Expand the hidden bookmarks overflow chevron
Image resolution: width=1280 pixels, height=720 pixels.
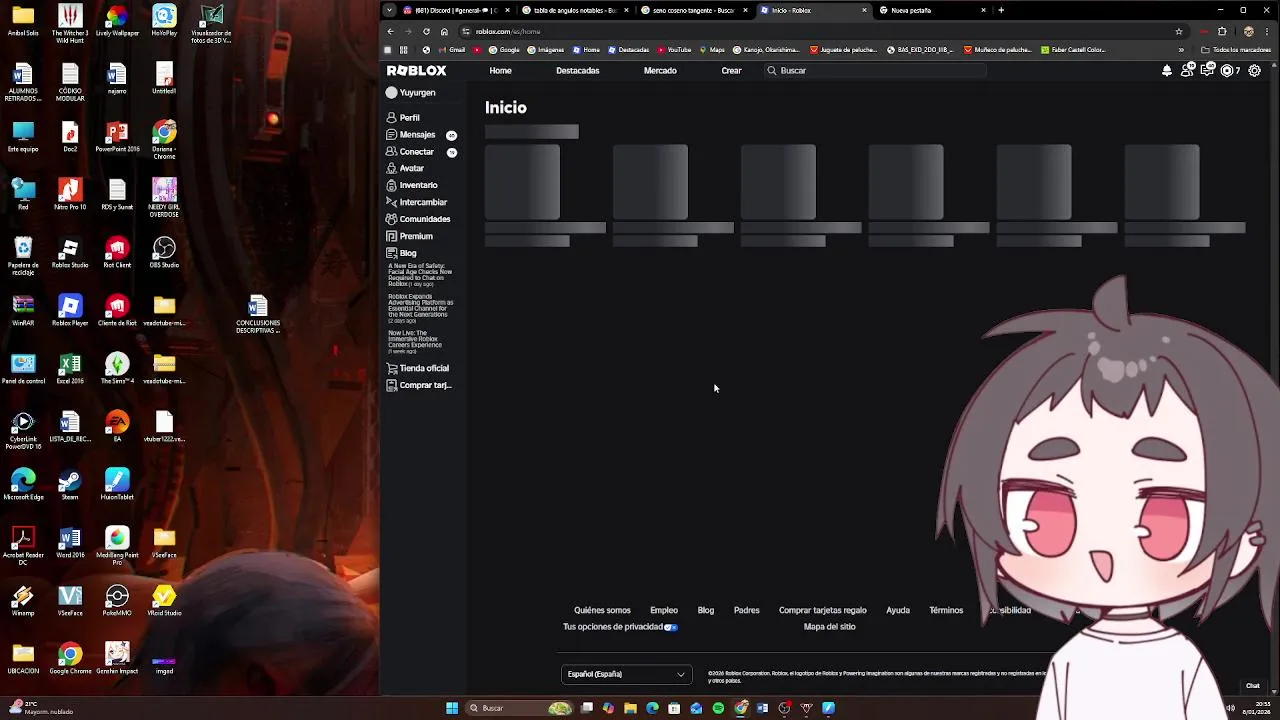point(1181,50)
